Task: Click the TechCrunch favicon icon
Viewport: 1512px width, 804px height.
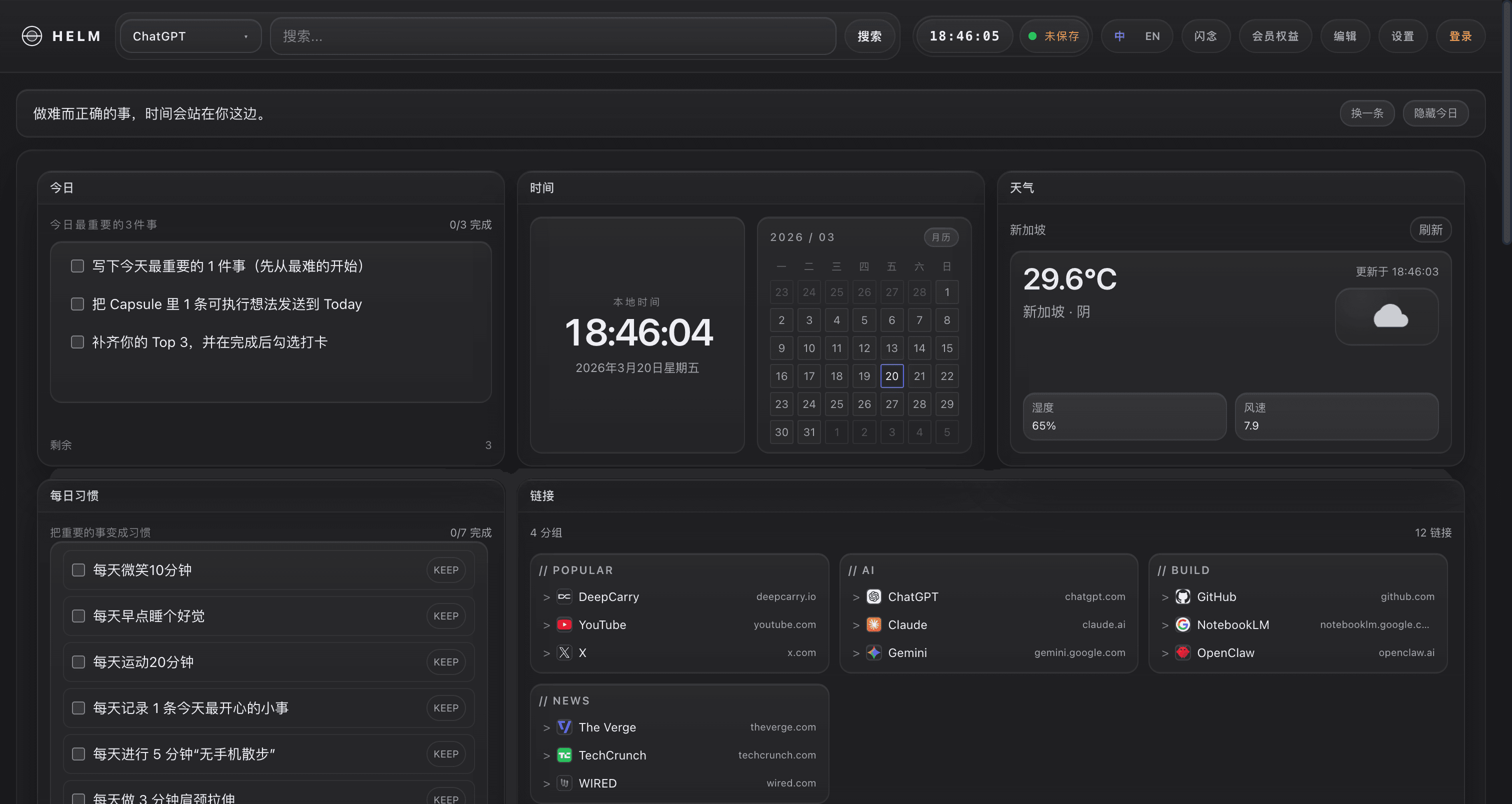Action: click(564, 755)
